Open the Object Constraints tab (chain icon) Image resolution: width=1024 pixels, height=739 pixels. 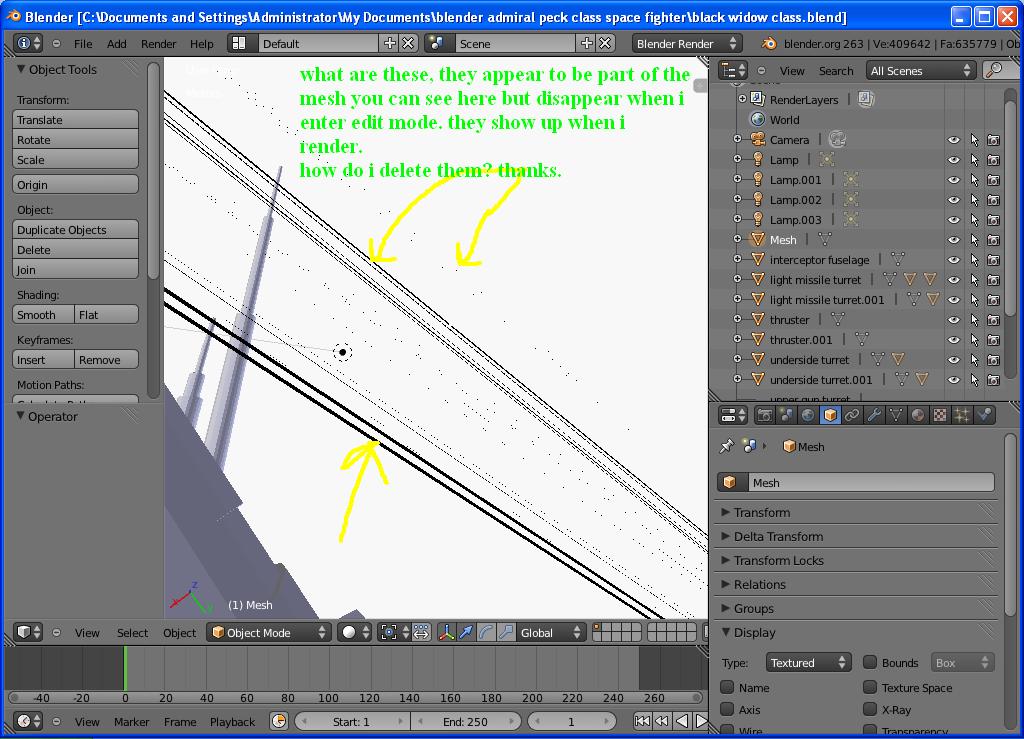click(x=852, y=415)
